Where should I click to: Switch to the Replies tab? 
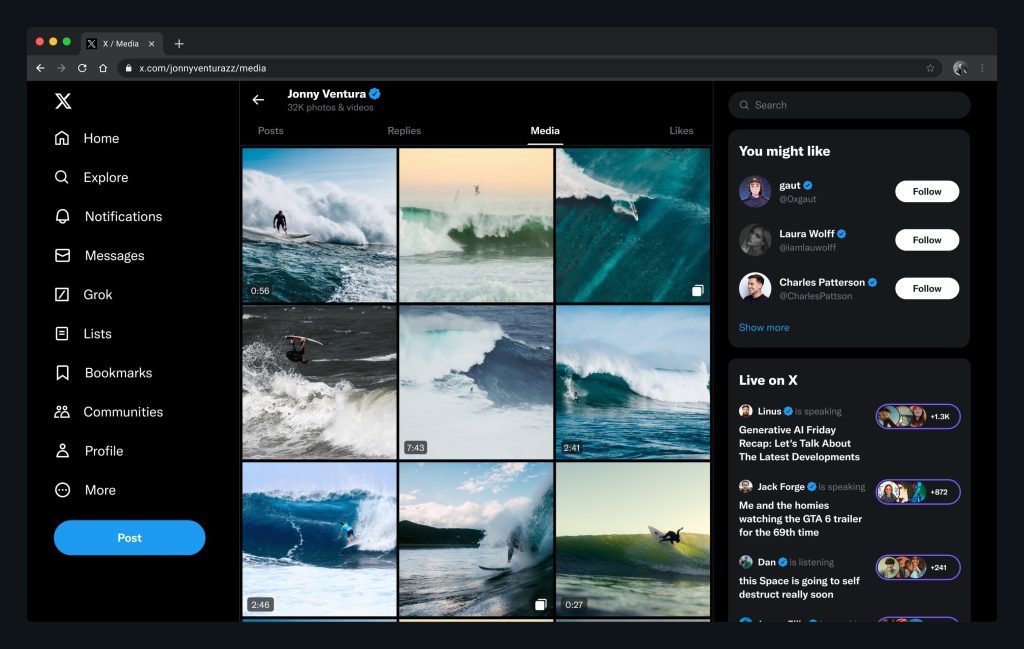(404, 131)
